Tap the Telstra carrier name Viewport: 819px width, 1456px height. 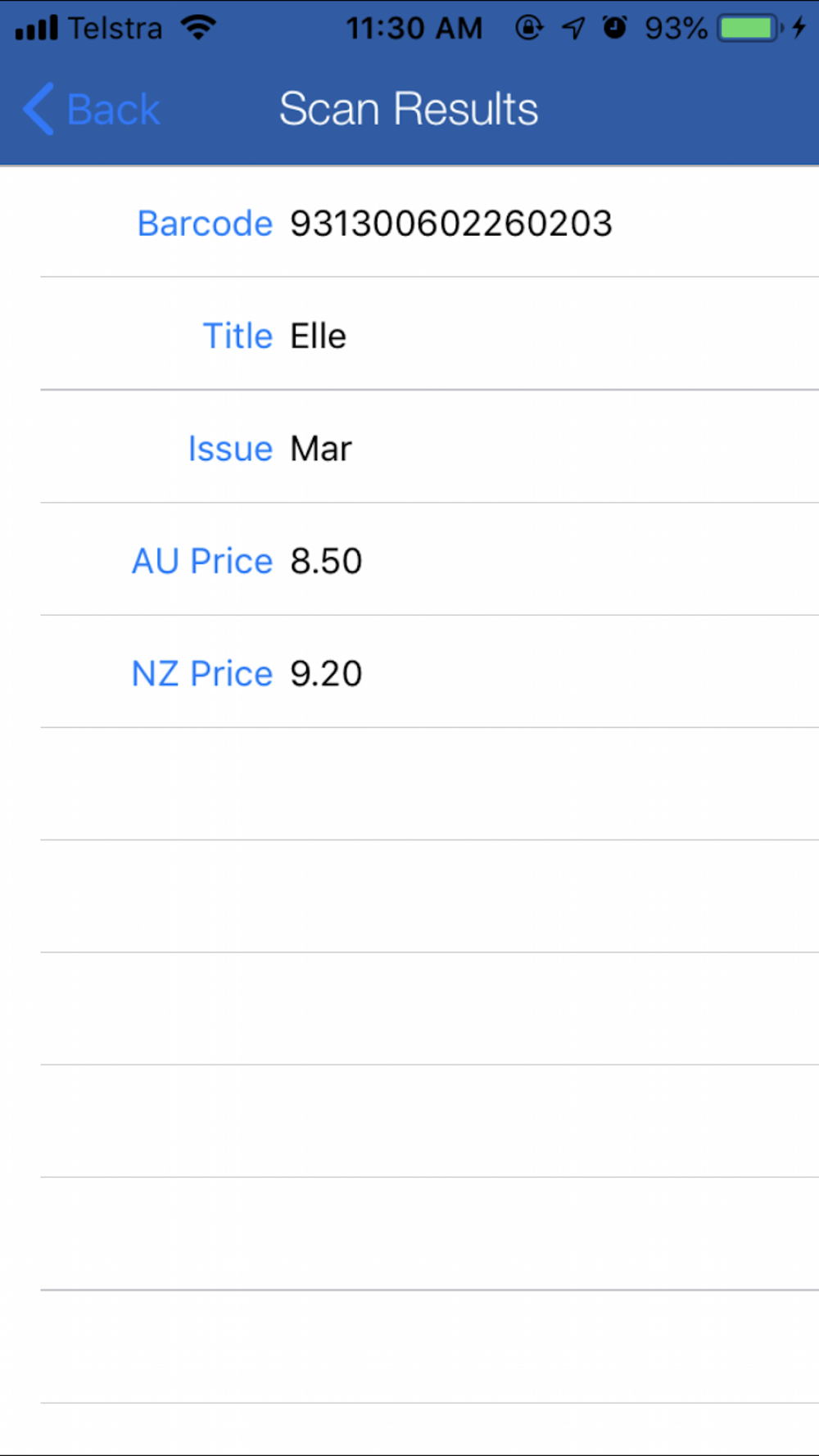click(115, 29)
